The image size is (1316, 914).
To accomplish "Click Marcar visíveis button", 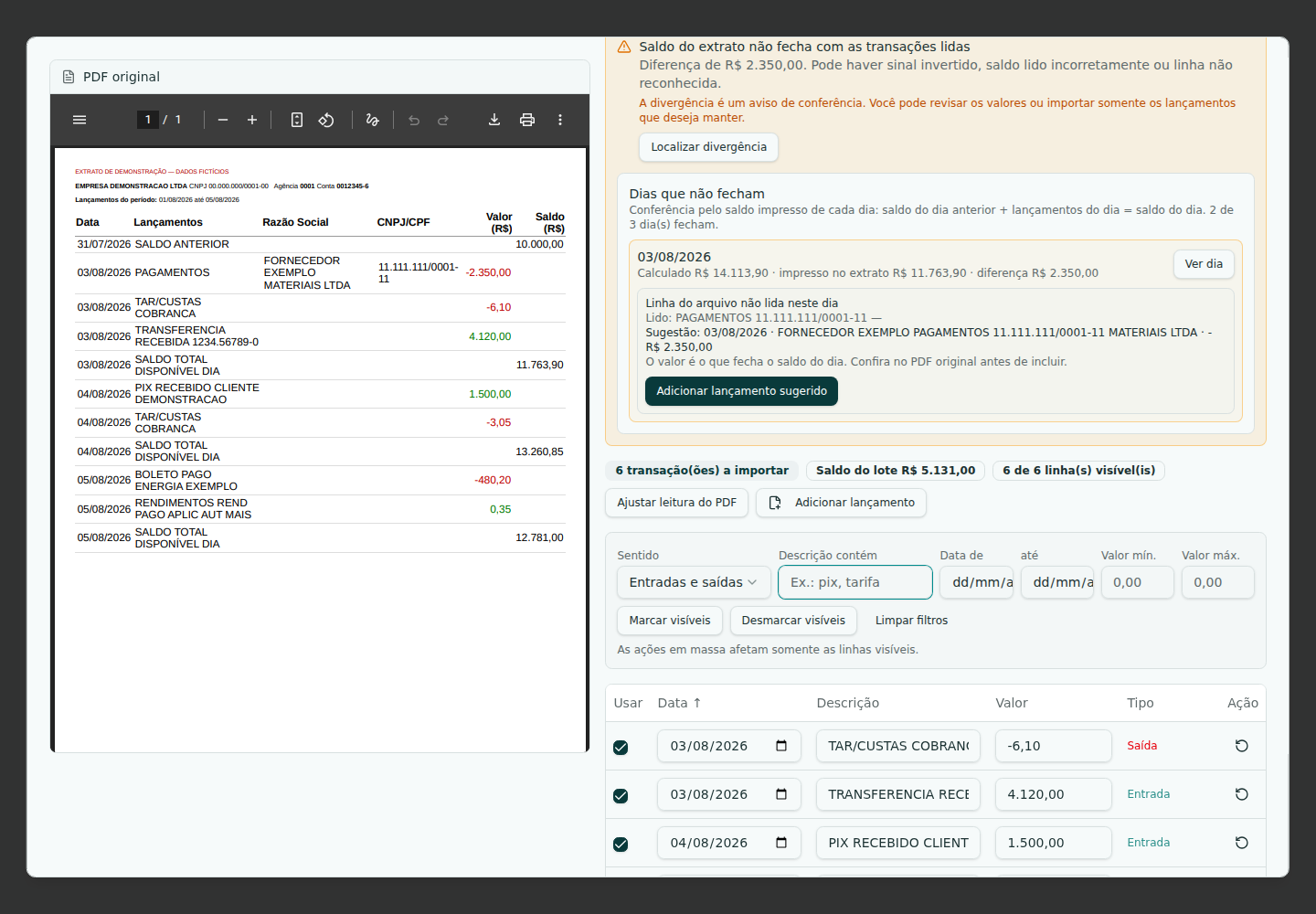I will [x=670, y=621].
